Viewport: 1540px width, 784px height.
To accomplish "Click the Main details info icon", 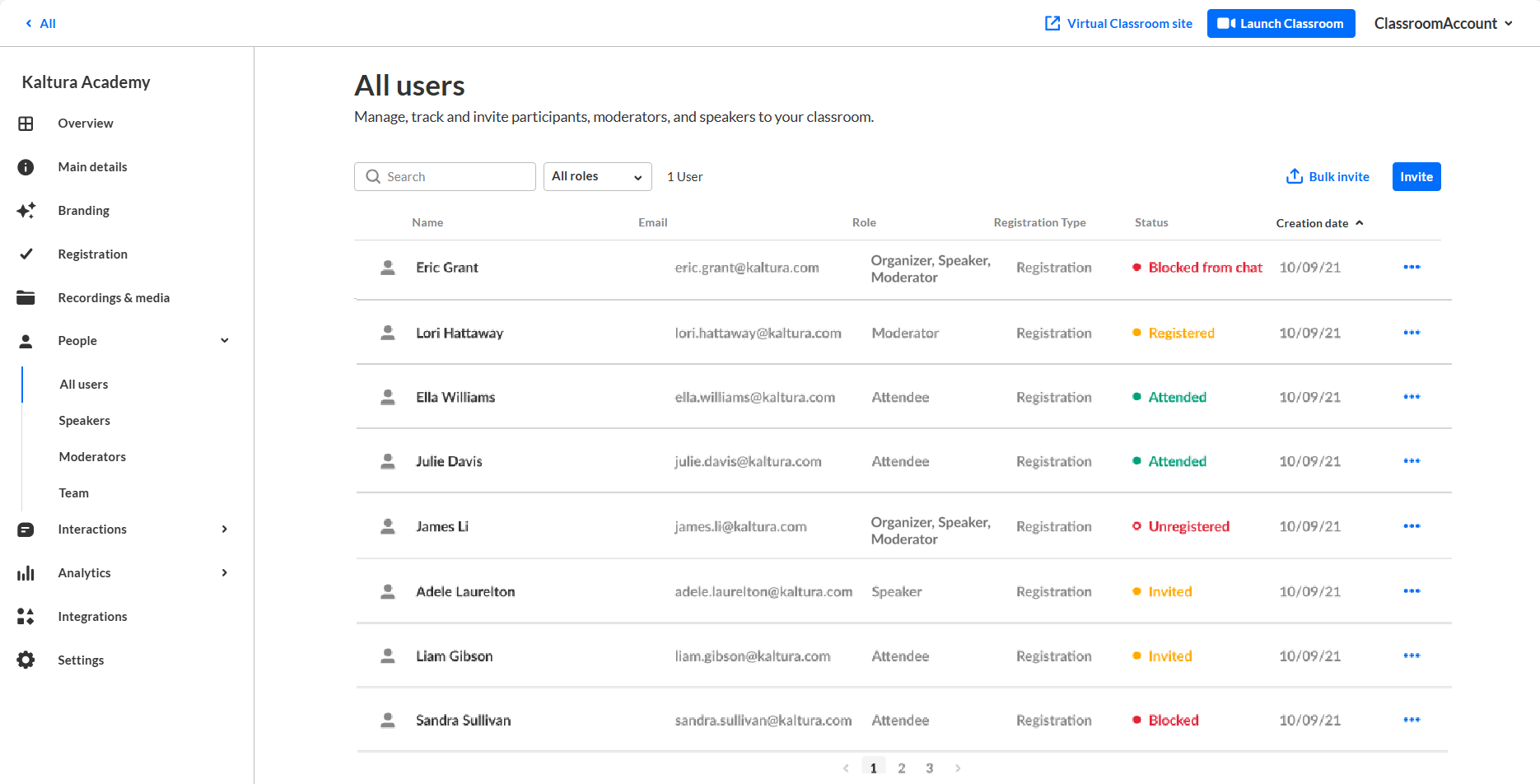I will (x=26, y=167).
